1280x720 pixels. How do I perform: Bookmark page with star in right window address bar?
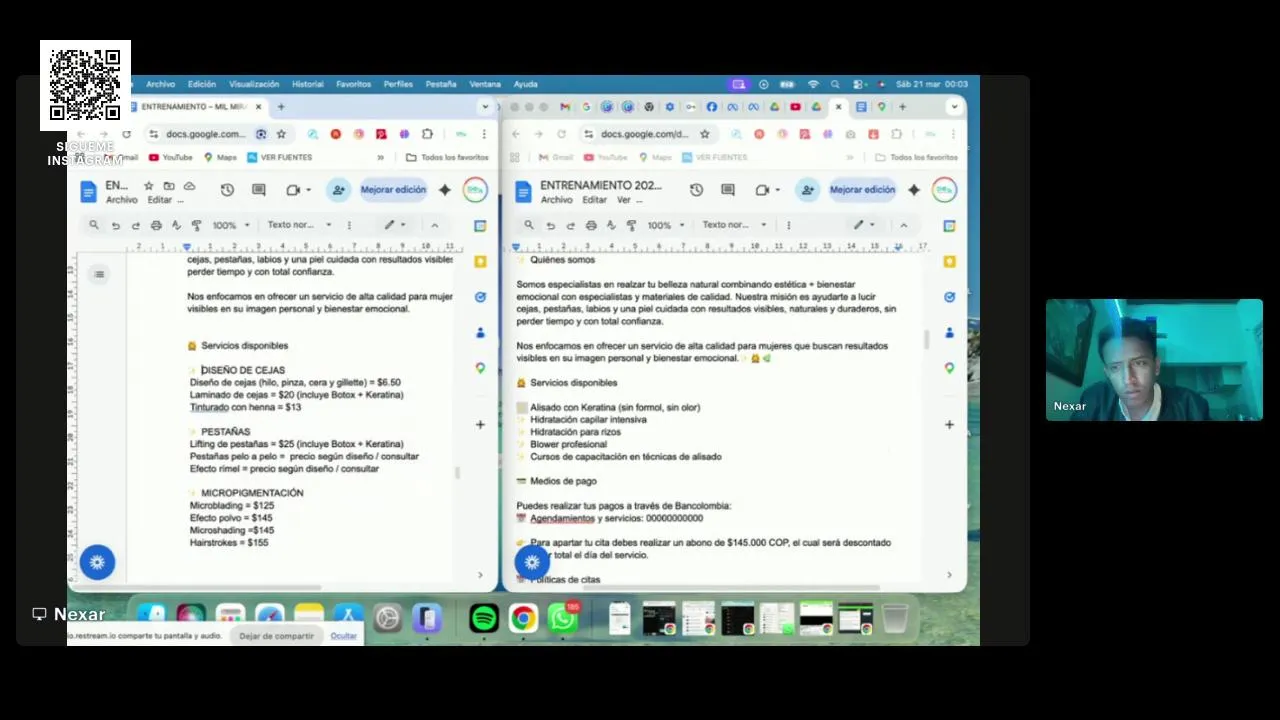(705, 134)
